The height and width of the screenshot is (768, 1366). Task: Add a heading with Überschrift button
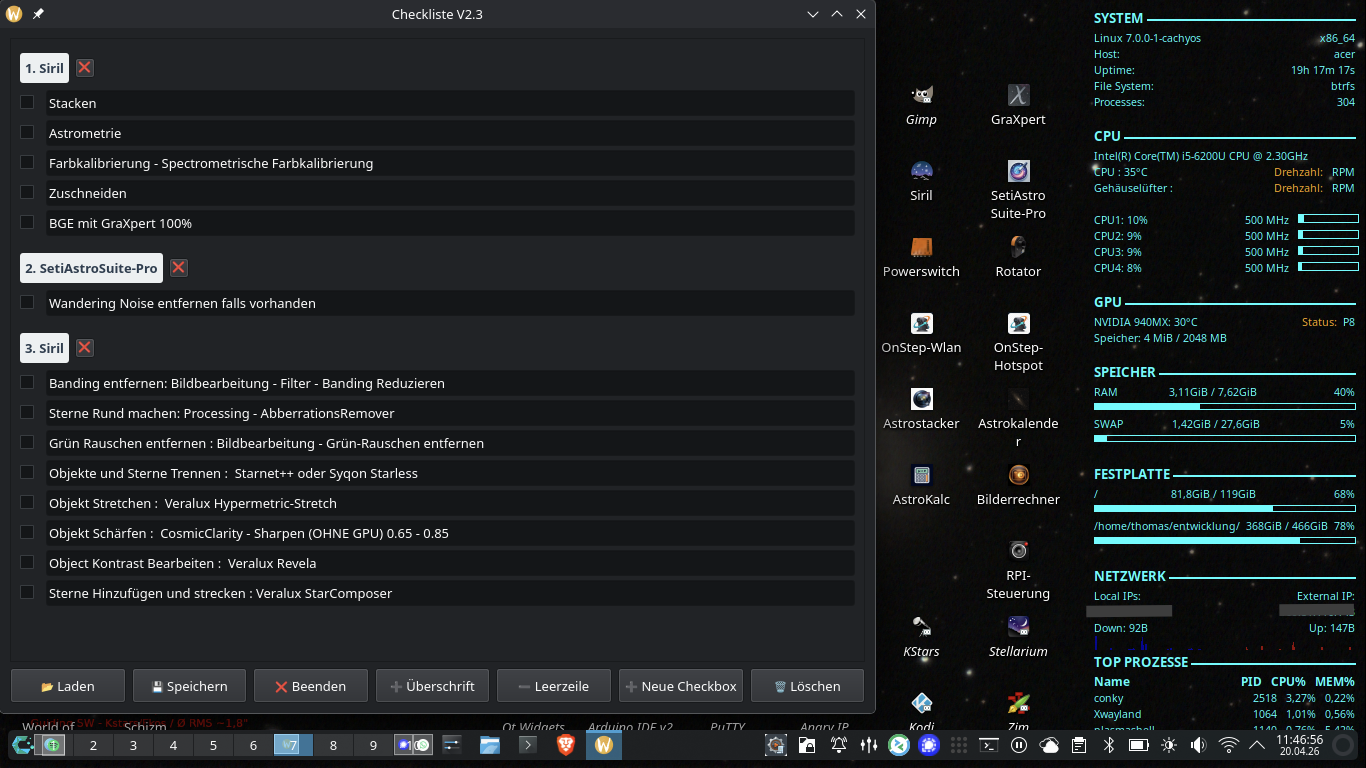tap(432, 686)
